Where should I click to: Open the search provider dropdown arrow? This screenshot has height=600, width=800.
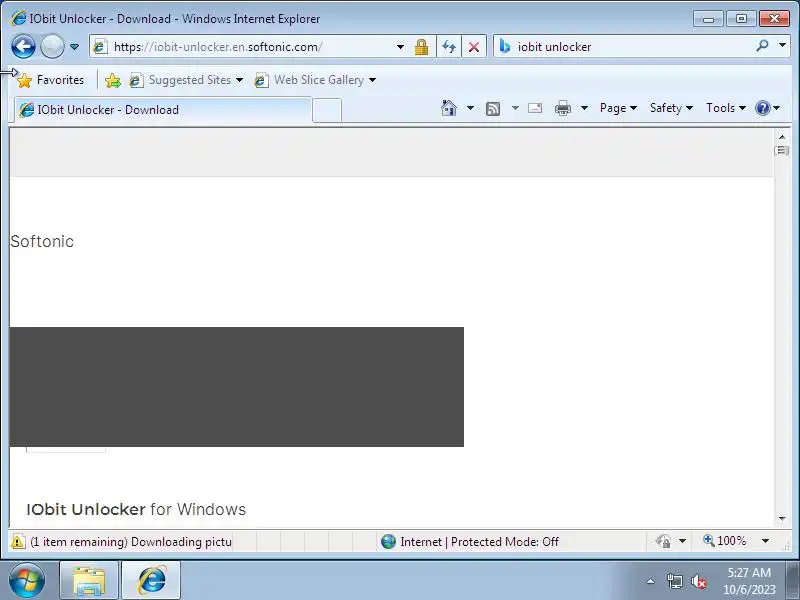coord(782,46)
